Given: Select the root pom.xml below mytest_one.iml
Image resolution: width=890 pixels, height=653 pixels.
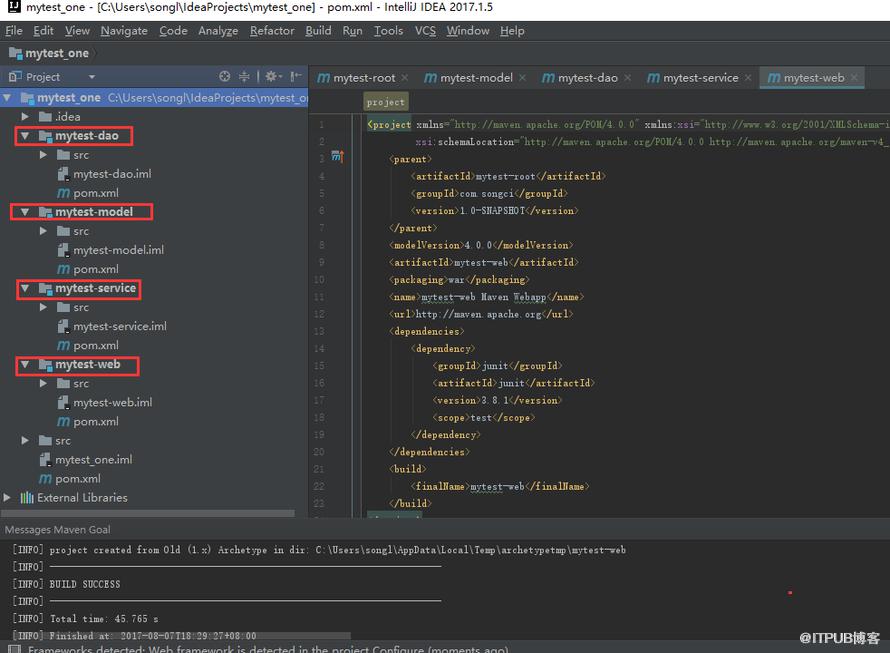Looking at the screenshot, I should 78,479.
